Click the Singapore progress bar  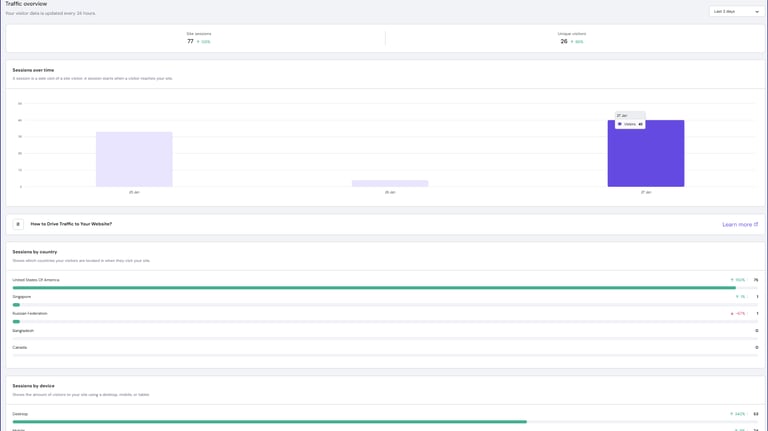pos(385,305)
